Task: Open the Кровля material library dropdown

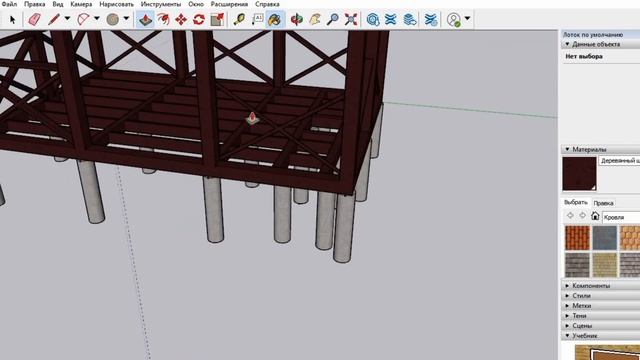Action: click(621, 217)
